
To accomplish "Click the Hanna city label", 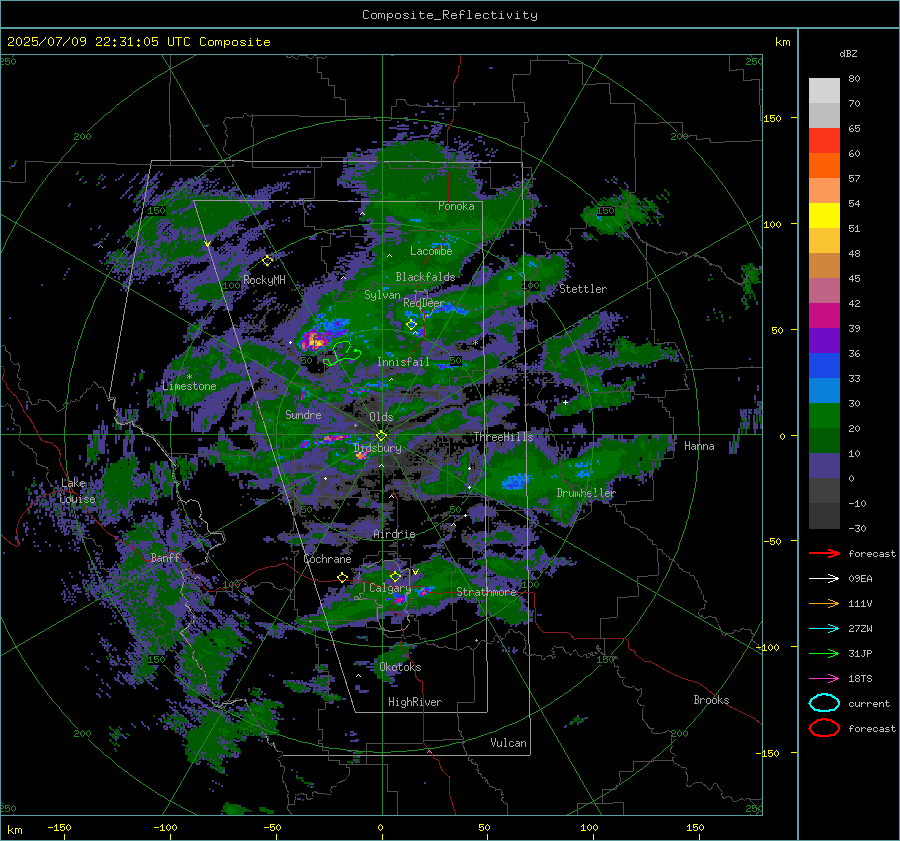I will [699, 446].
